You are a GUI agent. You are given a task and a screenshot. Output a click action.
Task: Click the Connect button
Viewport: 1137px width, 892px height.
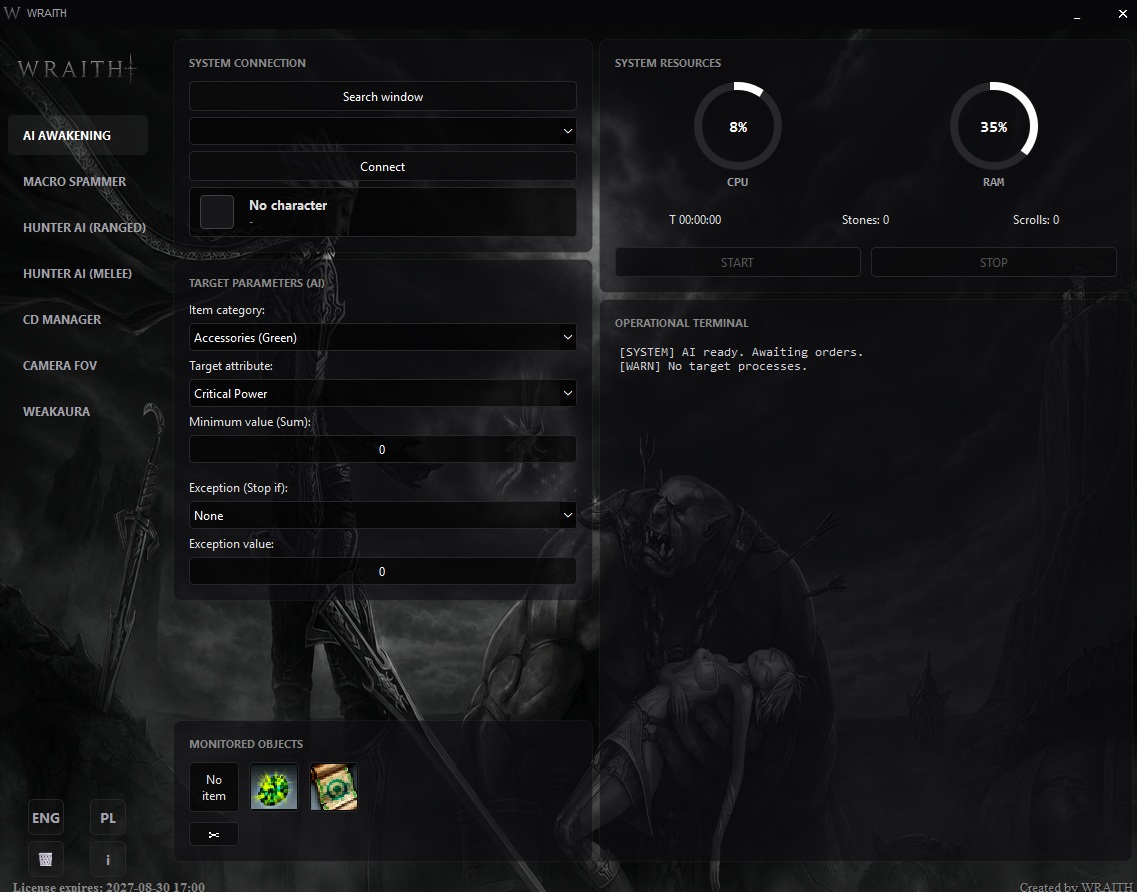coord(383,166)
